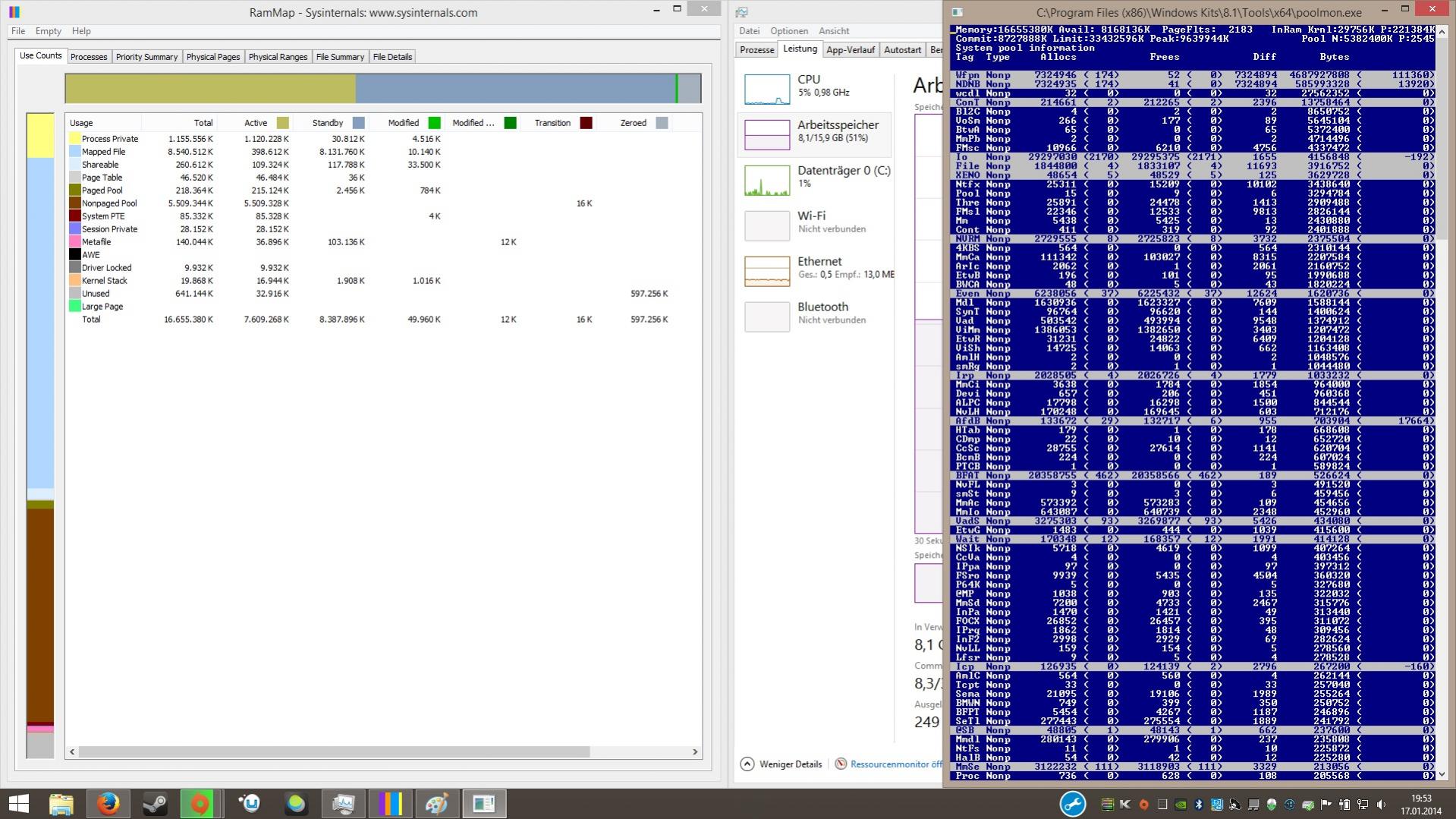Select the Wi-Fi performance entry
The image size is (1456, 819).
[x=814, y=225]
